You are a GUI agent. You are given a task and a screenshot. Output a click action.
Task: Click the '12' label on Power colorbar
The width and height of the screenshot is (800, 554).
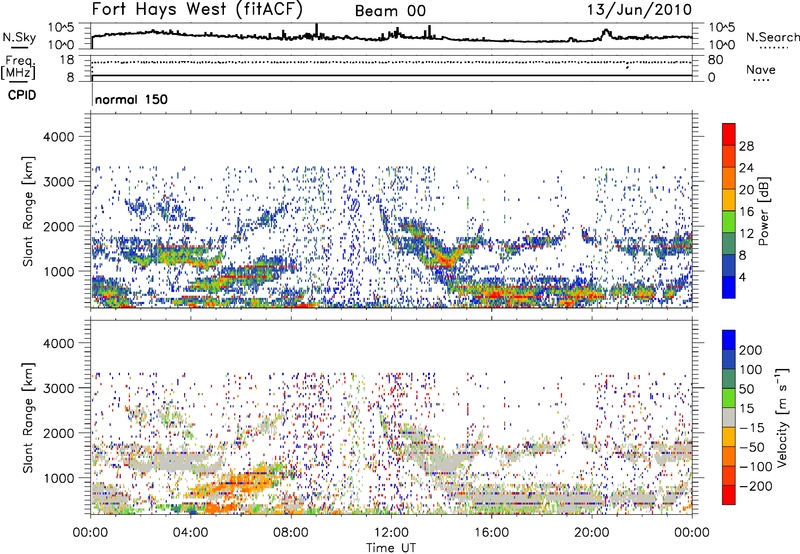tap(746, 234)
